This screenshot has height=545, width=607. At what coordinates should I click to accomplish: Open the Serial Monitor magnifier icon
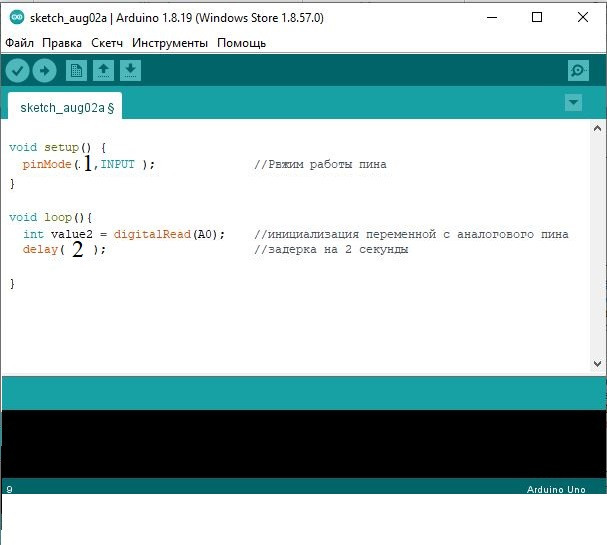(578, 70)
